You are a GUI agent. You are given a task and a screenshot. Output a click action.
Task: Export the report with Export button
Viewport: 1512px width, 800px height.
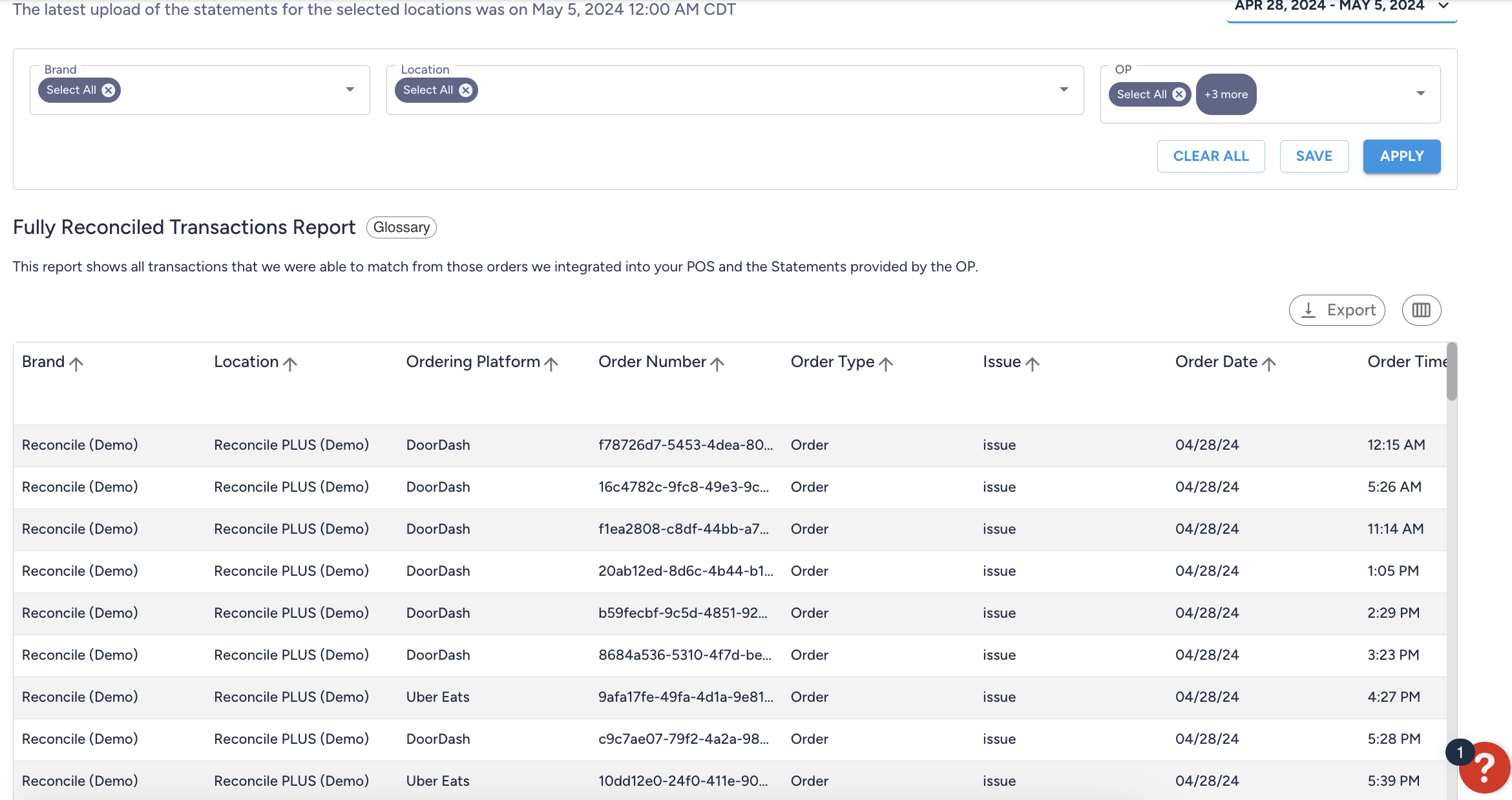[1337, 310]
